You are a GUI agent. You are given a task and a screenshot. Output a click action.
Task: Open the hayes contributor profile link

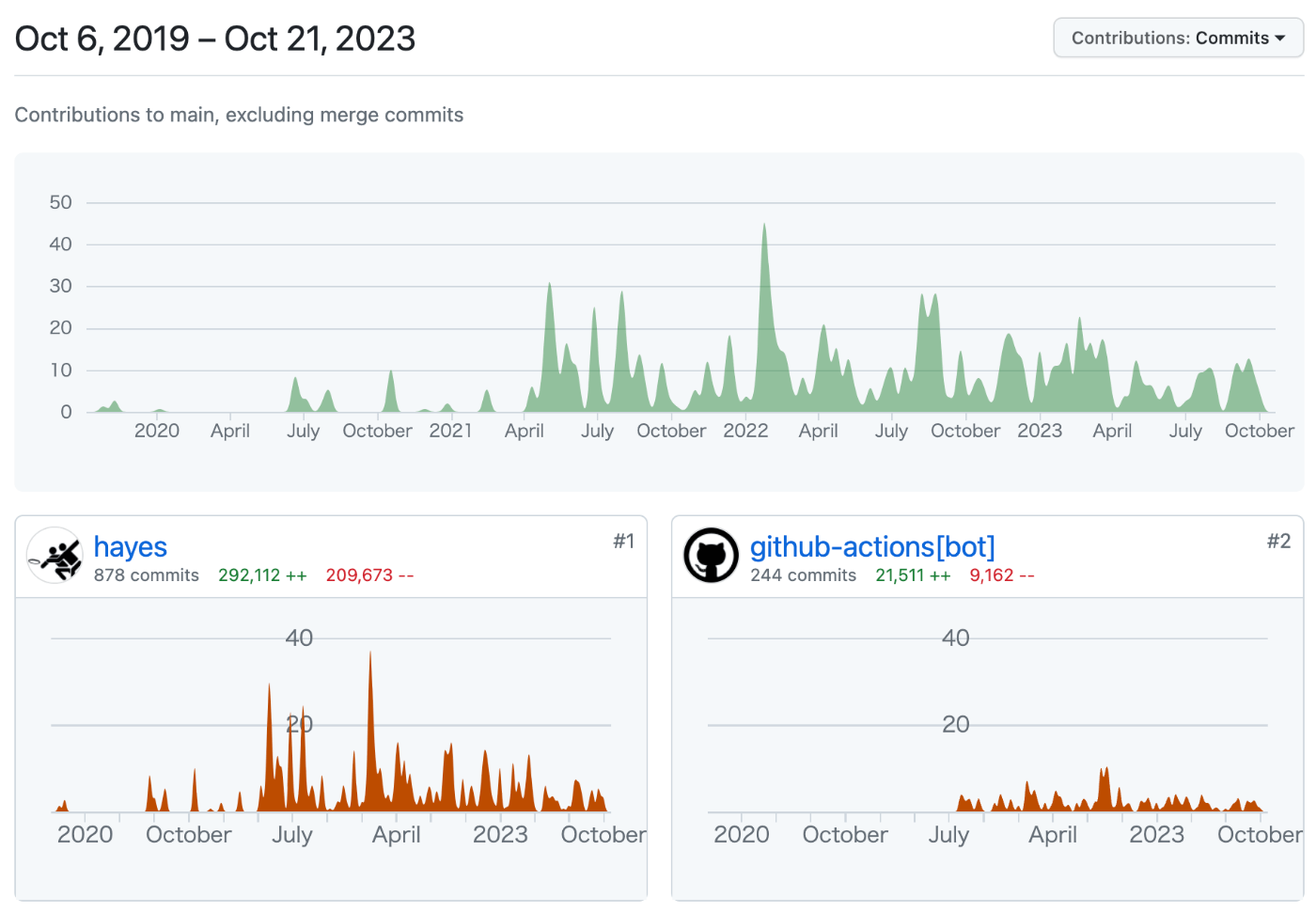131,546
